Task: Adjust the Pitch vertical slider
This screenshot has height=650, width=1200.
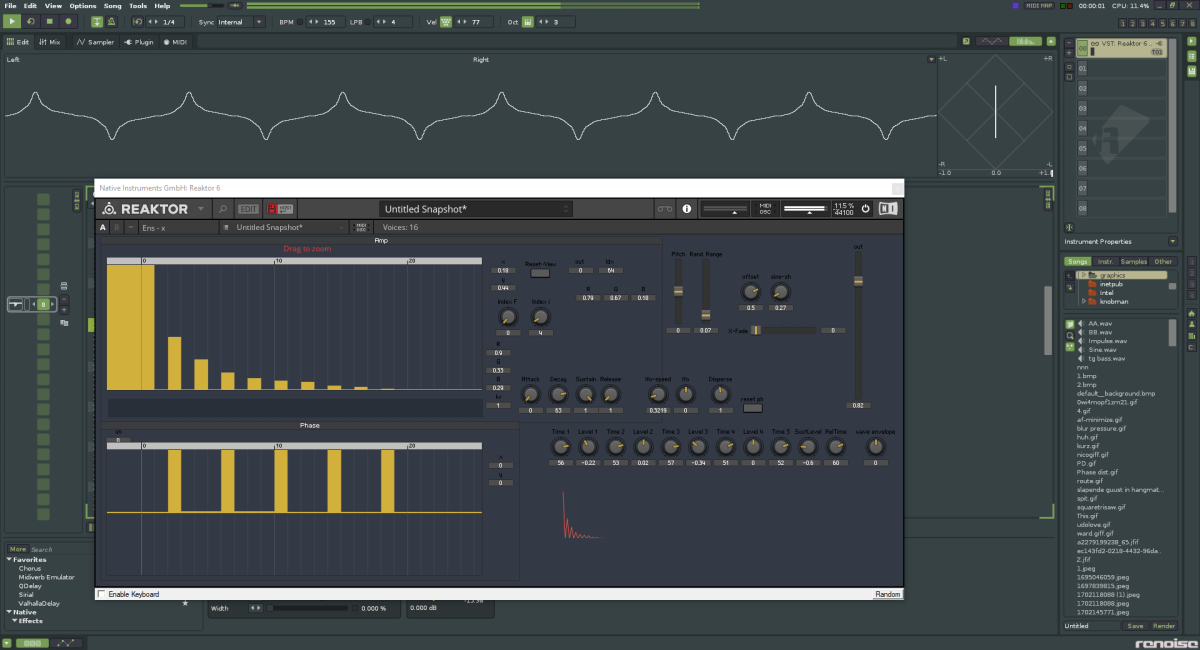Action: [x=678, y=291]
